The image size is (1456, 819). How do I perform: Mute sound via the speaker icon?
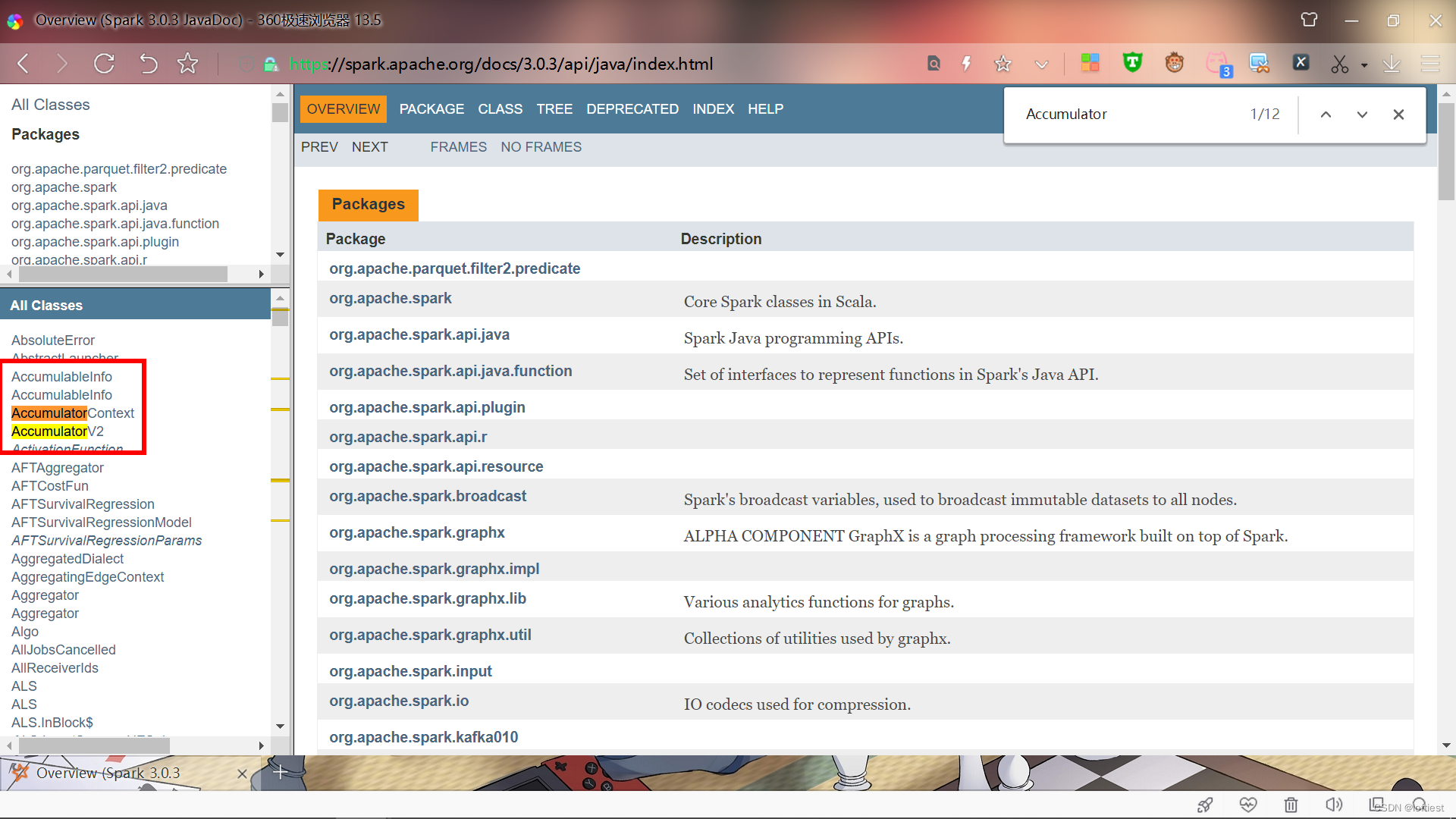[1335, 805]
